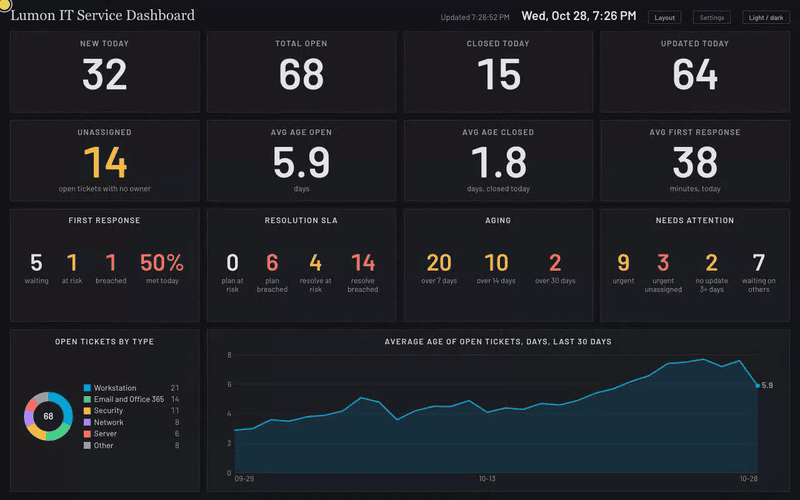
Task: Toggle Light / dark theme
Action: click(x=766, y=17)
